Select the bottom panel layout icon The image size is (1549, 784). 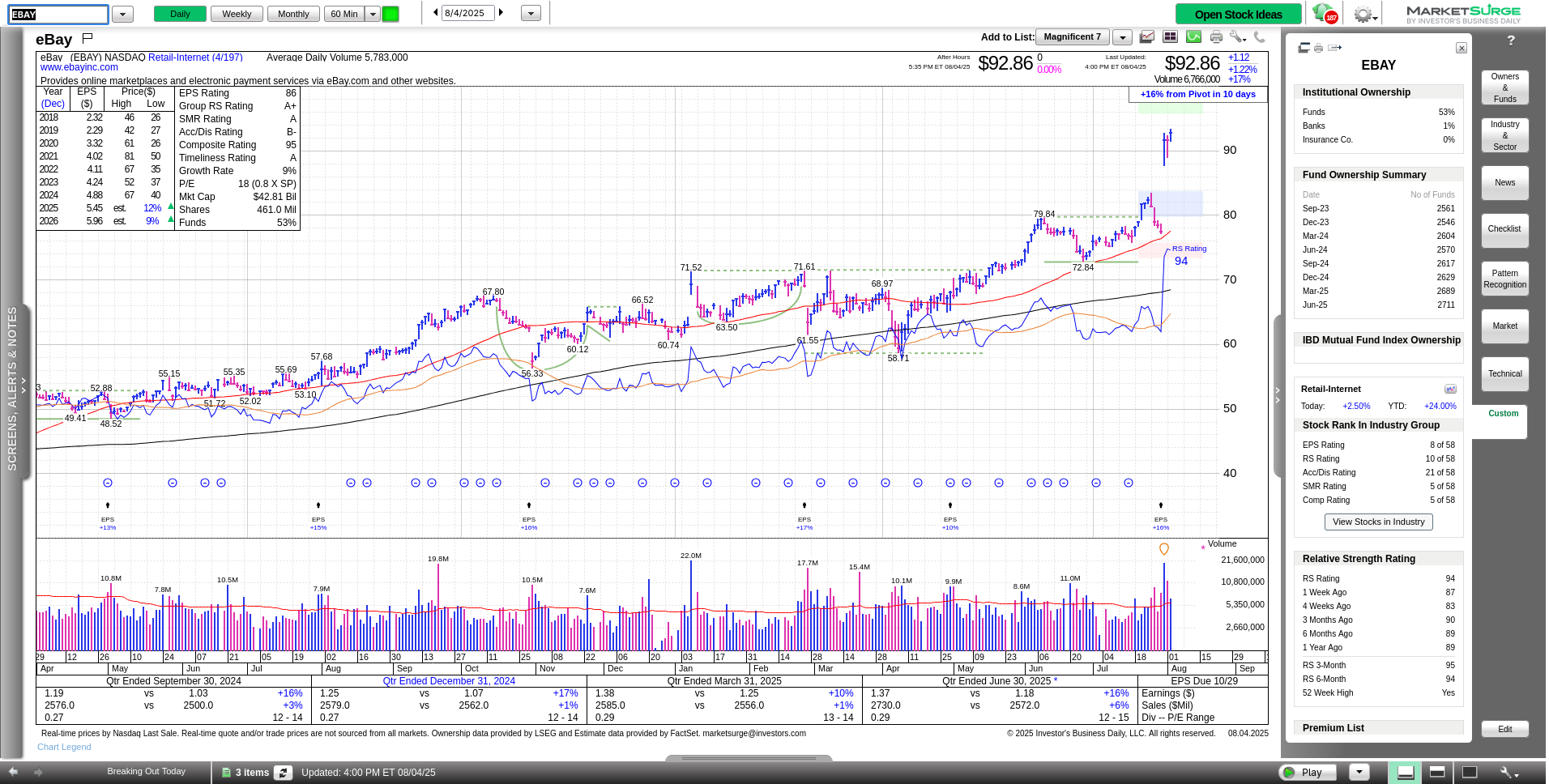[x=1406, y=773]
